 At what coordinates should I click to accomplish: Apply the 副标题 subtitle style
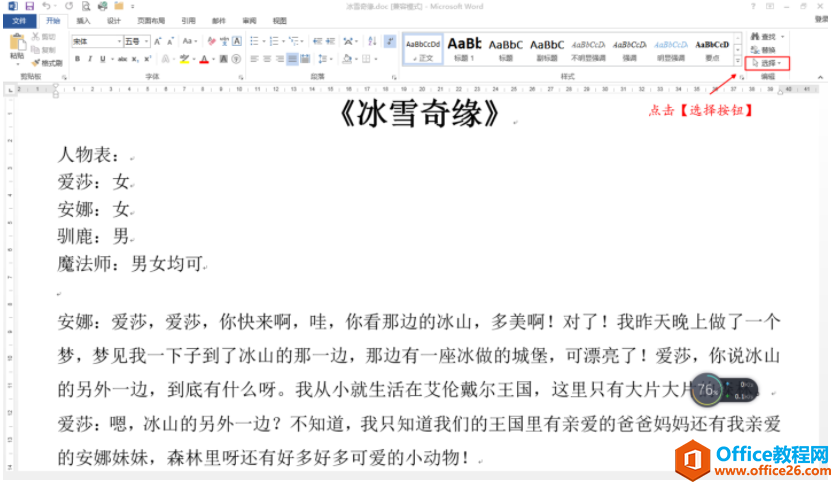547,49
